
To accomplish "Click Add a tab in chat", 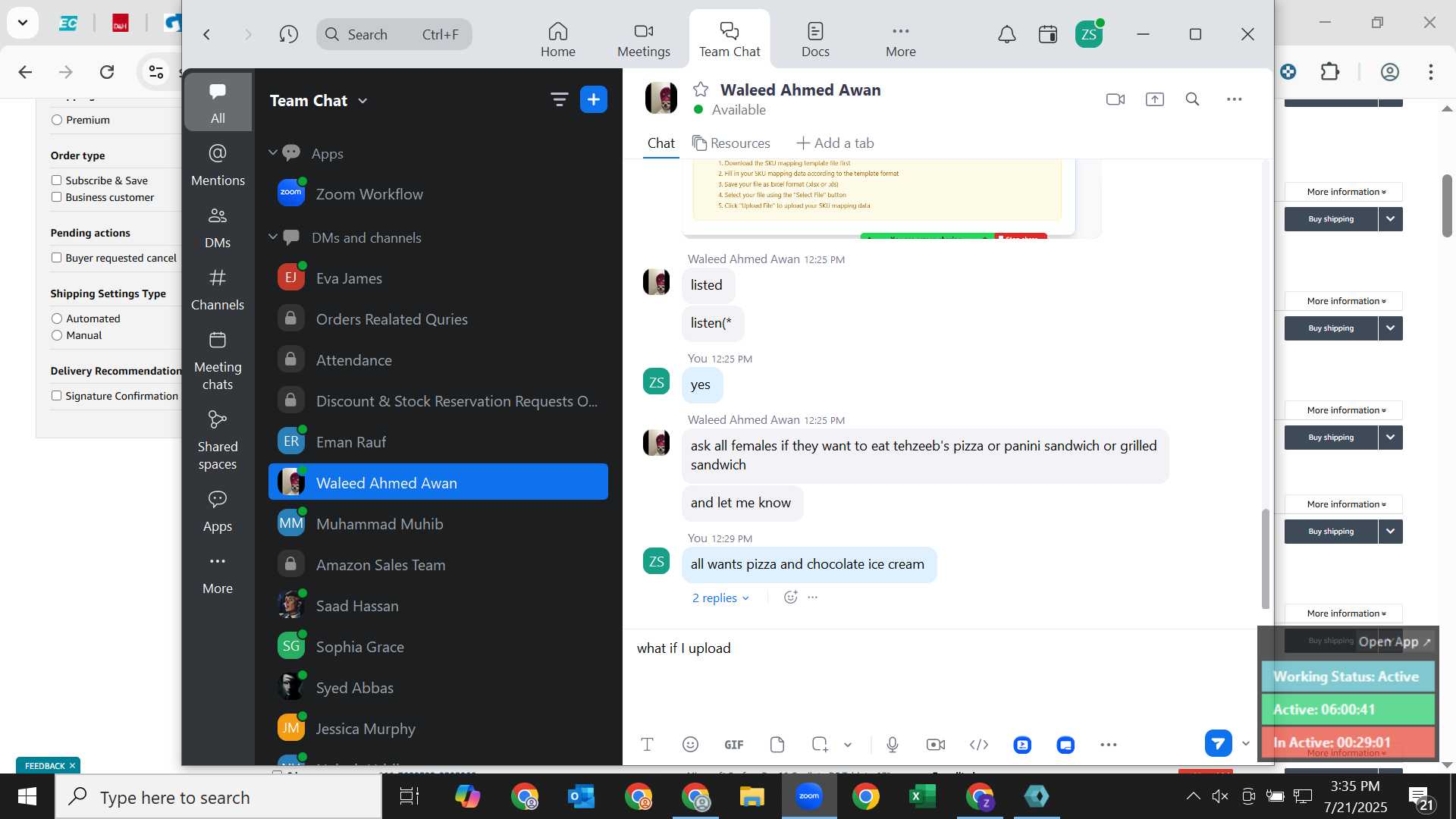I will 835,143.
